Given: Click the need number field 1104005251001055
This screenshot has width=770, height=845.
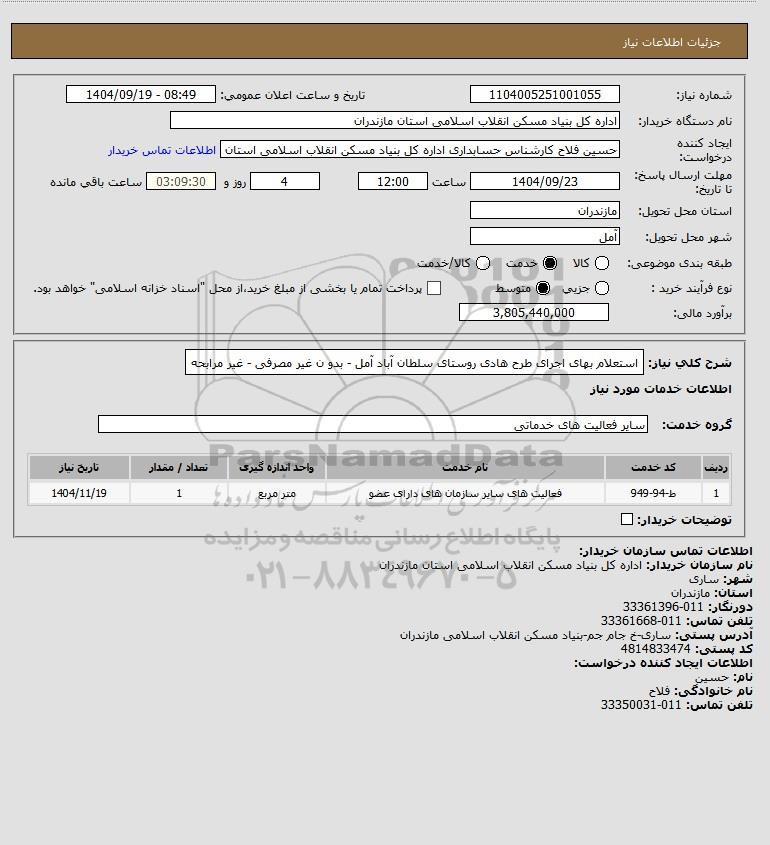Looking at the screenshot, I should coord(545,94).
